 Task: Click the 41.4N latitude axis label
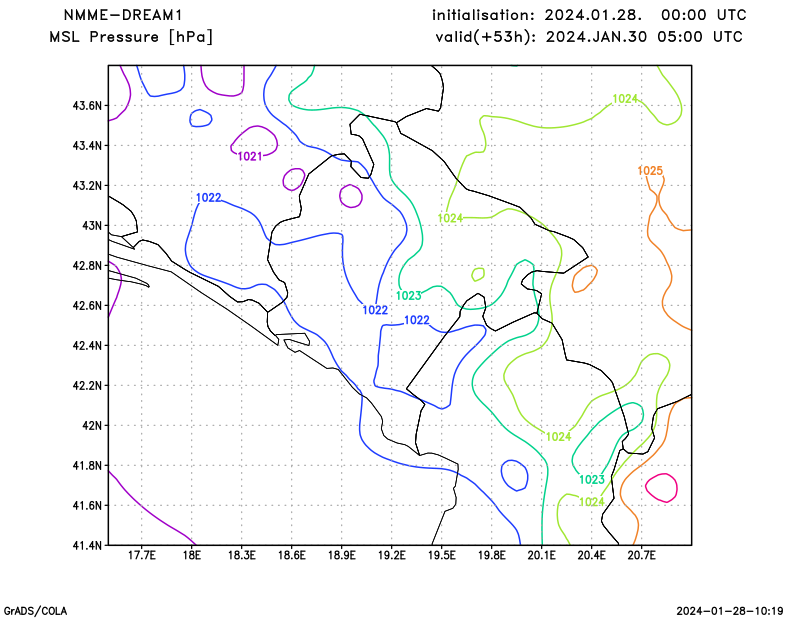[x=87, y=546]
